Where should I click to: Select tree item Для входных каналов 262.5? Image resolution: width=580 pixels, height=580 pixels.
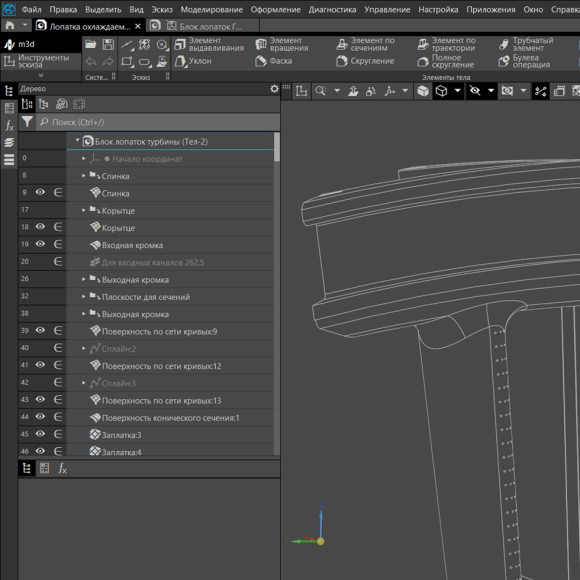pos(153,262)
